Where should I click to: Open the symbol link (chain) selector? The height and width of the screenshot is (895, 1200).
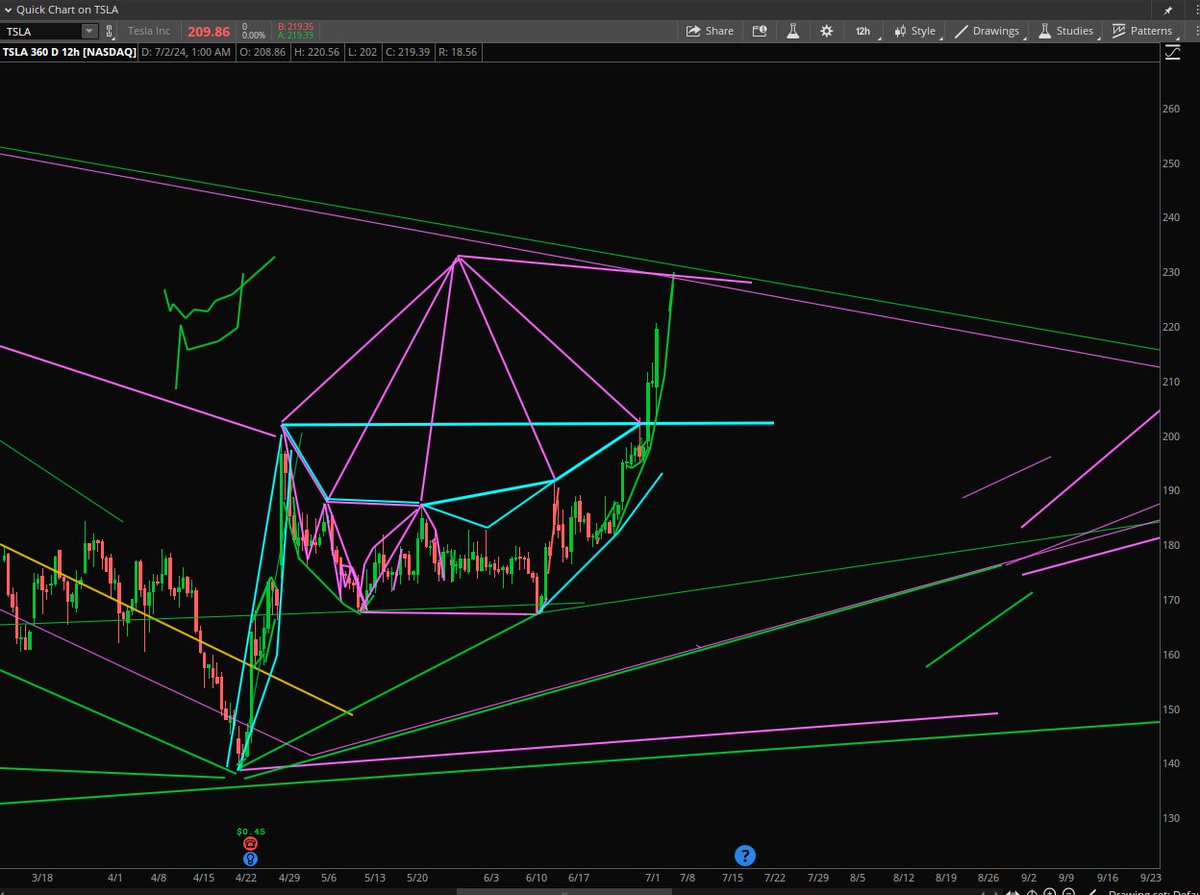click(109, 31)
